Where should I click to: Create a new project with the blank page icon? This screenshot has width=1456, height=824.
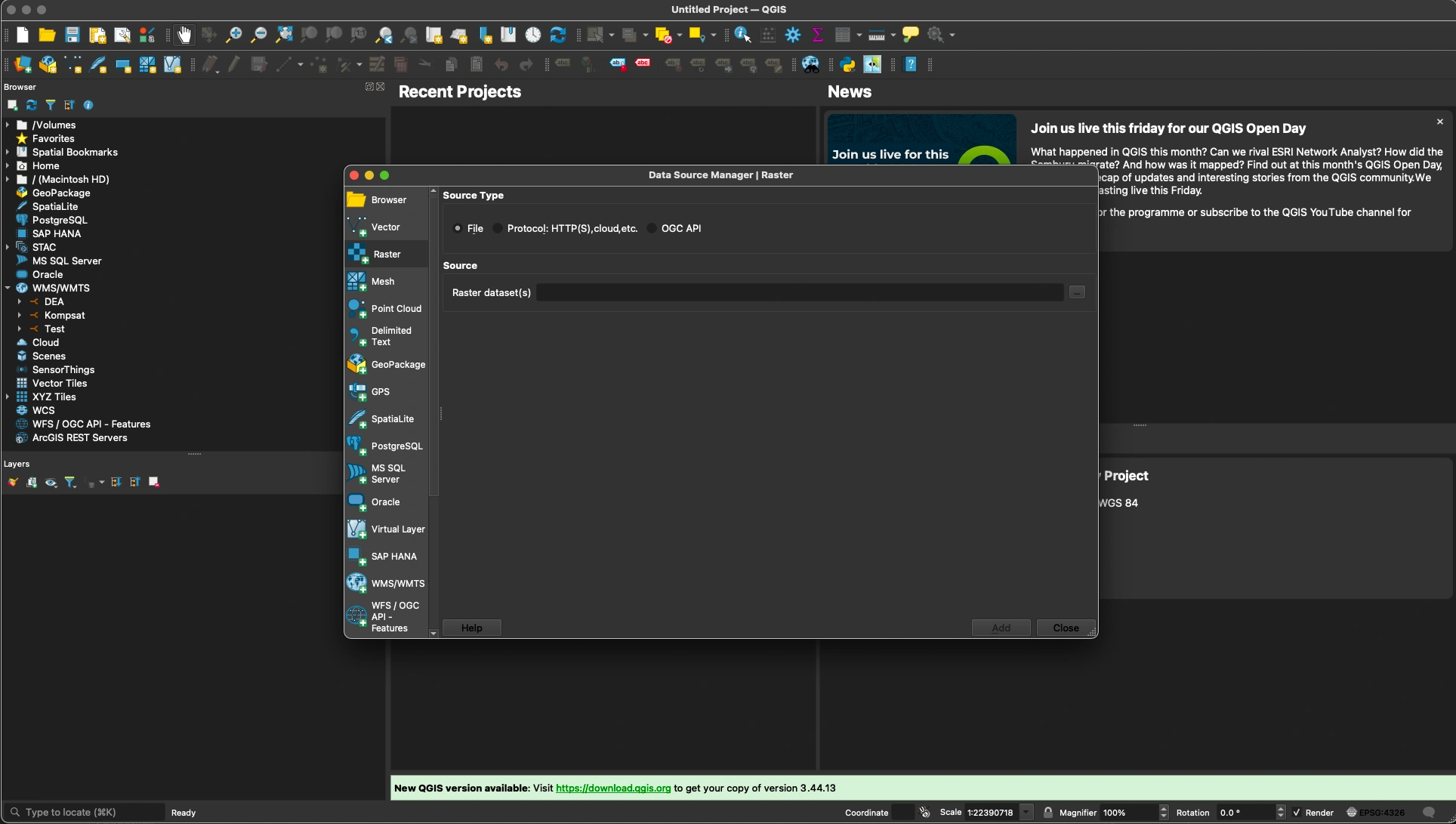[x=23, y=35]
